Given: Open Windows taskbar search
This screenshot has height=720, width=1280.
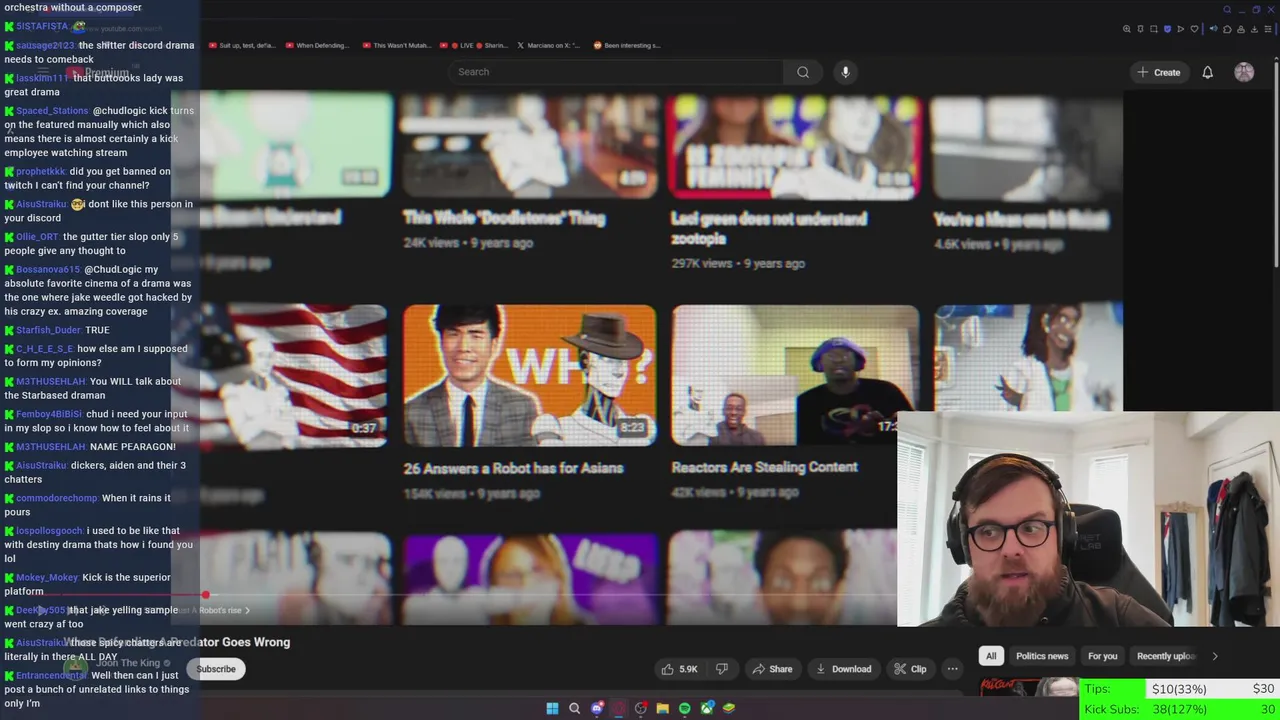Looking at the screenshot, I should point(574,708).
